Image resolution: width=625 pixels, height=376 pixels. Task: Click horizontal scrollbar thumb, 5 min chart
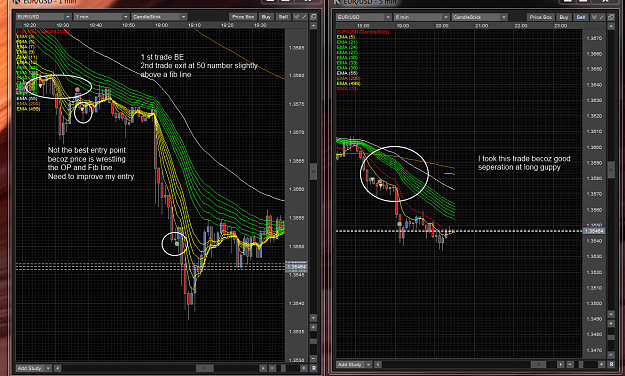pos(538,364)
